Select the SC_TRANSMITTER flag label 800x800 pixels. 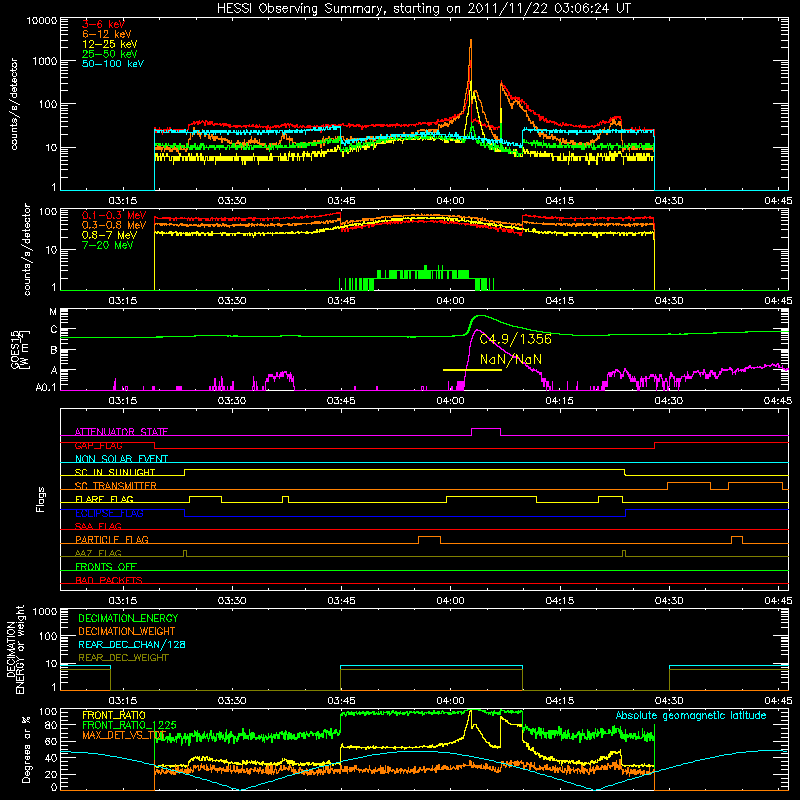point(116,486)
